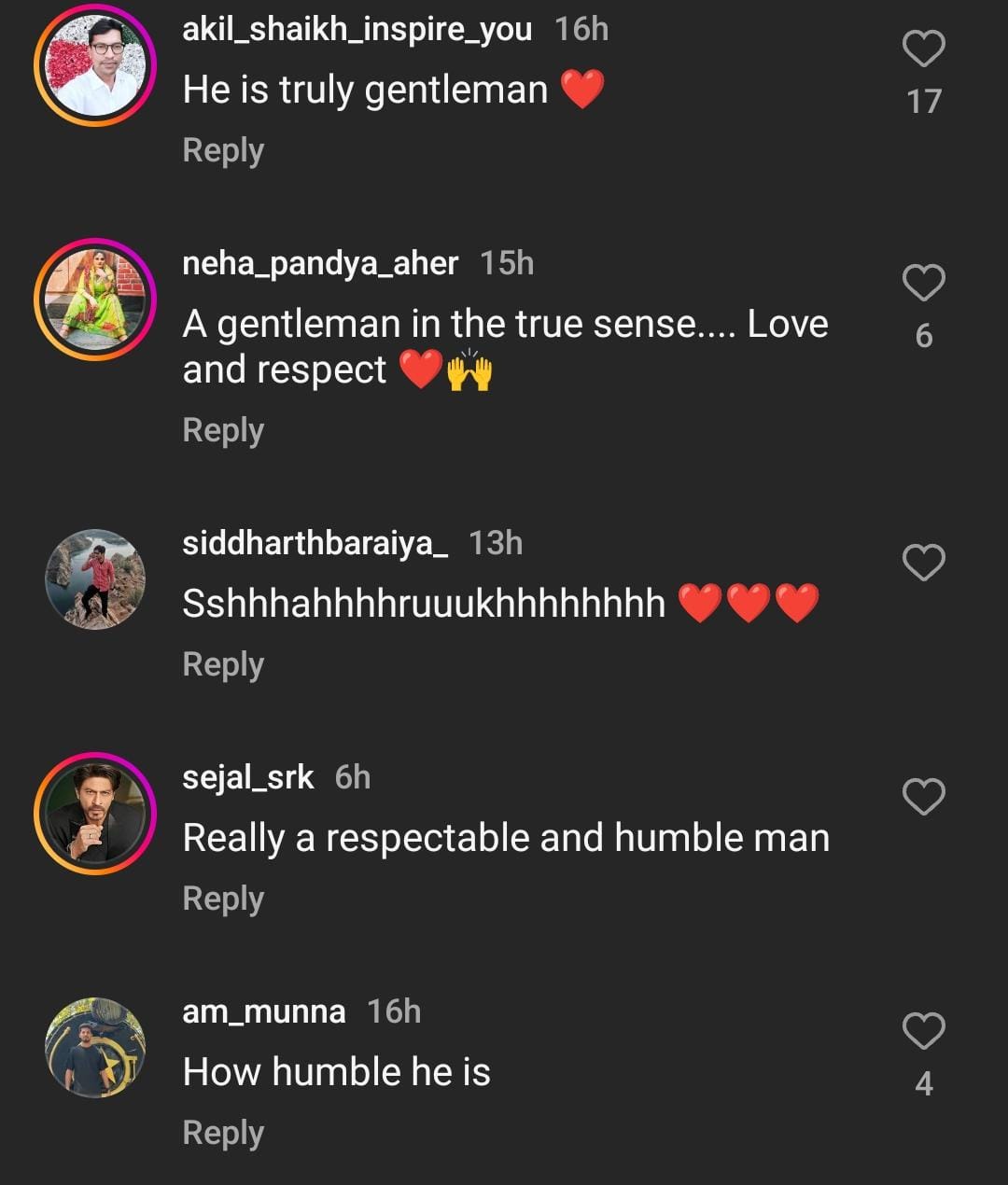View siddharthbaraiya_'s profile photo
1008x1185 pixels.
[x=95, y=579]
